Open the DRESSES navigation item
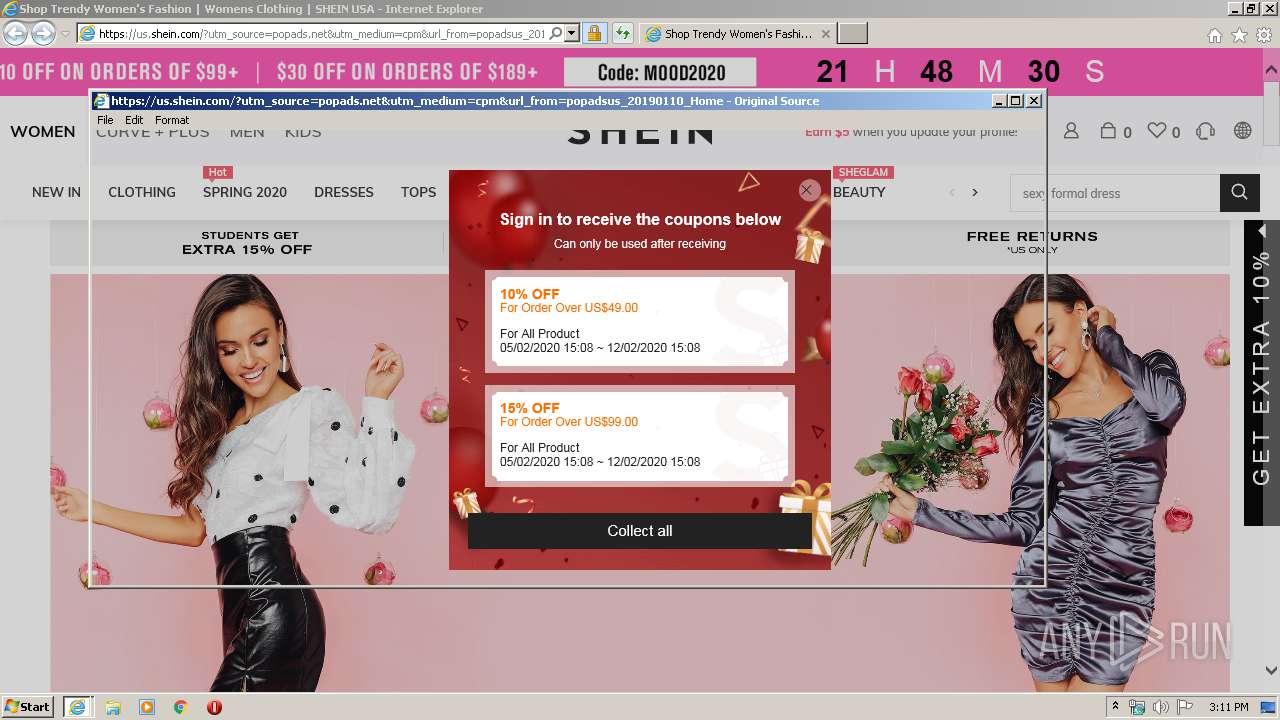The height and width of the screenshot is (720, 1280). click(344, 192)
